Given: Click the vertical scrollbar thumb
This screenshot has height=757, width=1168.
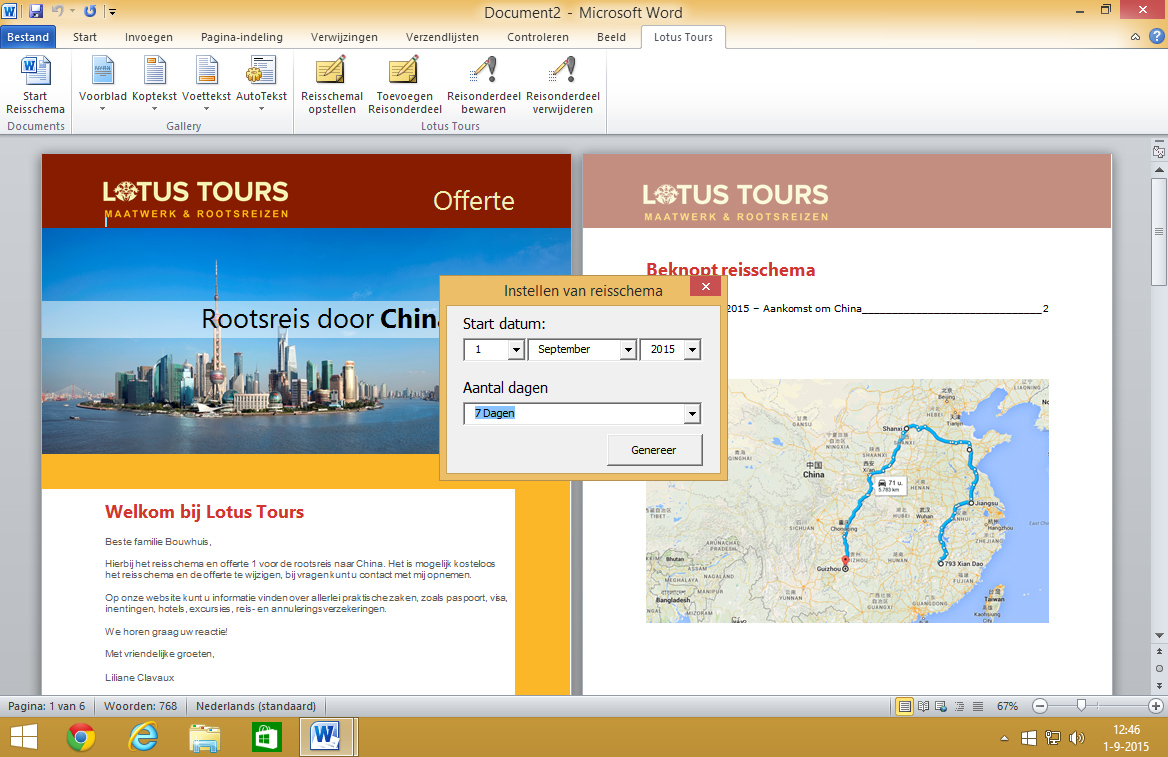Looking at the screenshot, I should click(x=1159, y=232).
